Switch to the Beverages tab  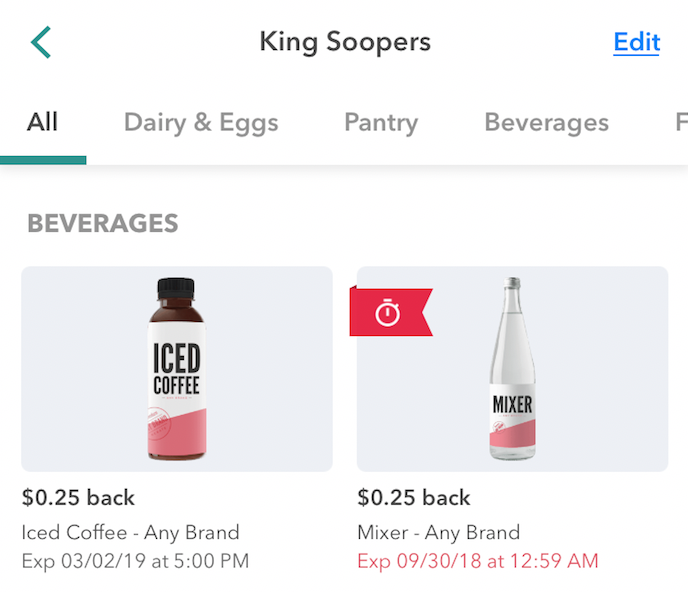click(547, 122)
